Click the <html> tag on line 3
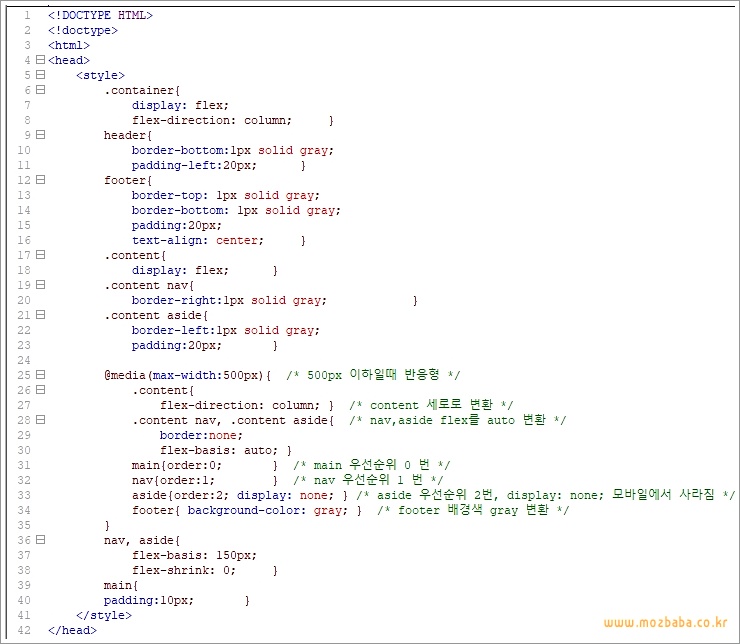 tap(68, 45)
